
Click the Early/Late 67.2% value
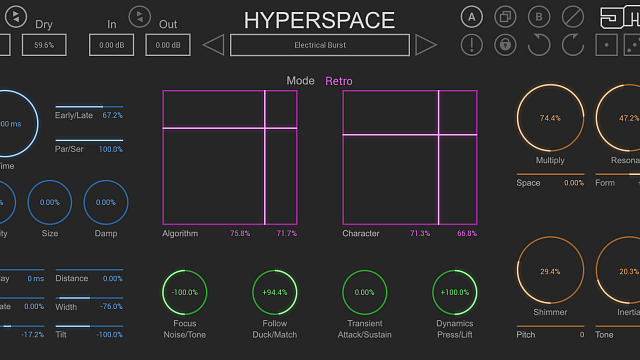(112, 116)
